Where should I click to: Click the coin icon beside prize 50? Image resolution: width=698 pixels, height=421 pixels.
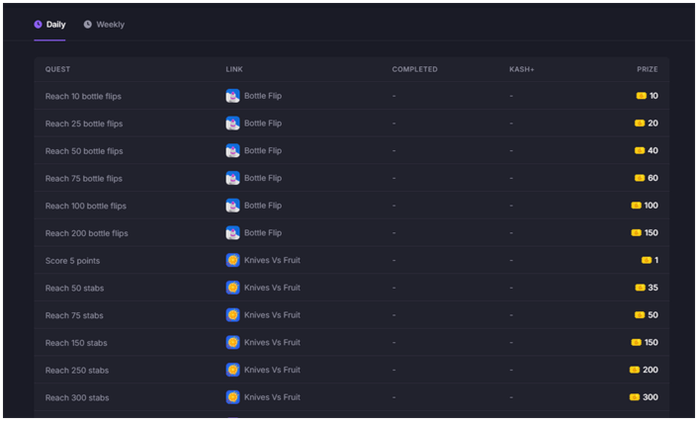click(x=640, y=315)
